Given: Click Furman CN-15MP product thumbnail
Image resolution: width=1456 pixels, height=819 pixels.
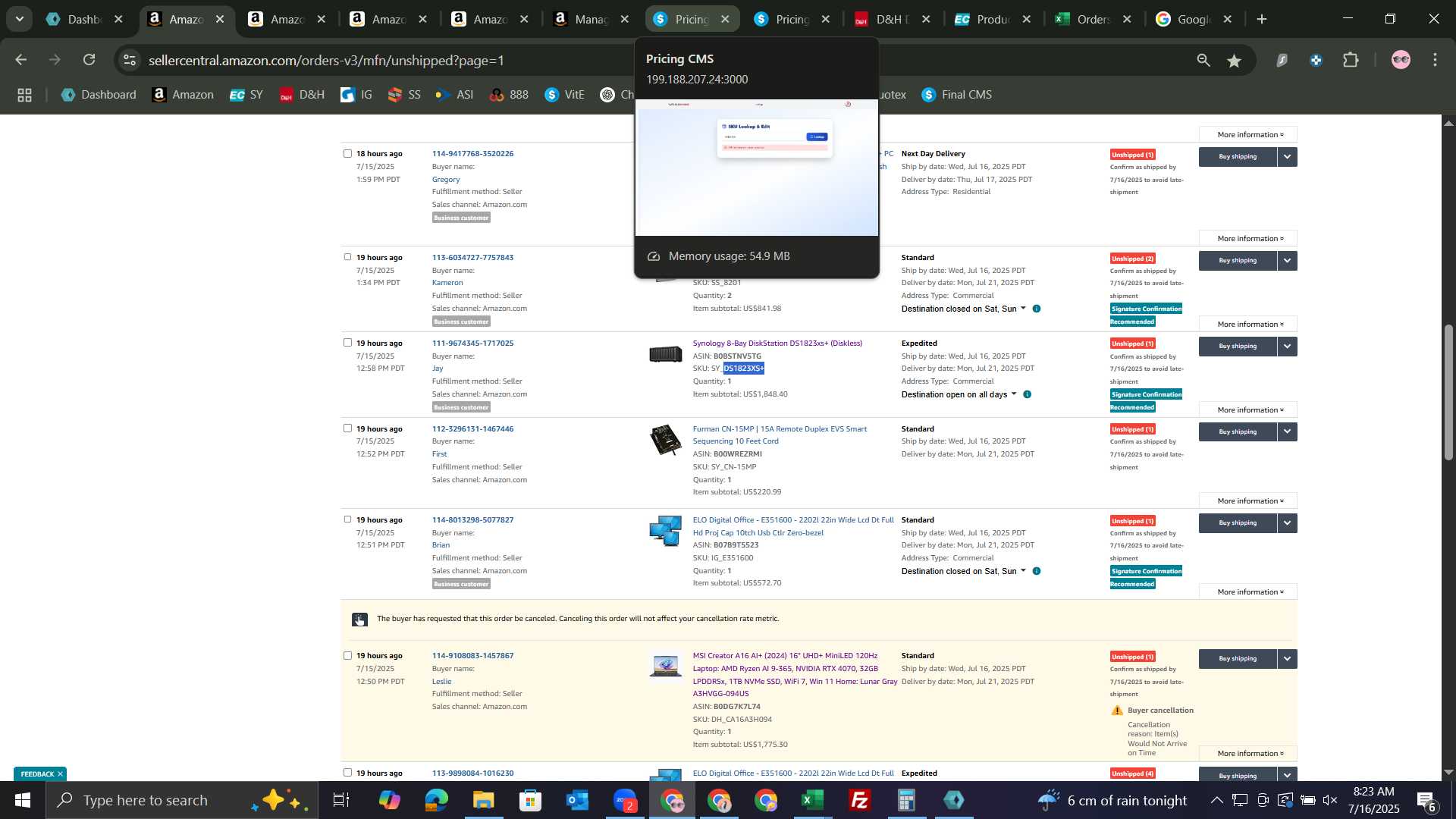Looking at the screenshot, I should [x=665, y=440].
